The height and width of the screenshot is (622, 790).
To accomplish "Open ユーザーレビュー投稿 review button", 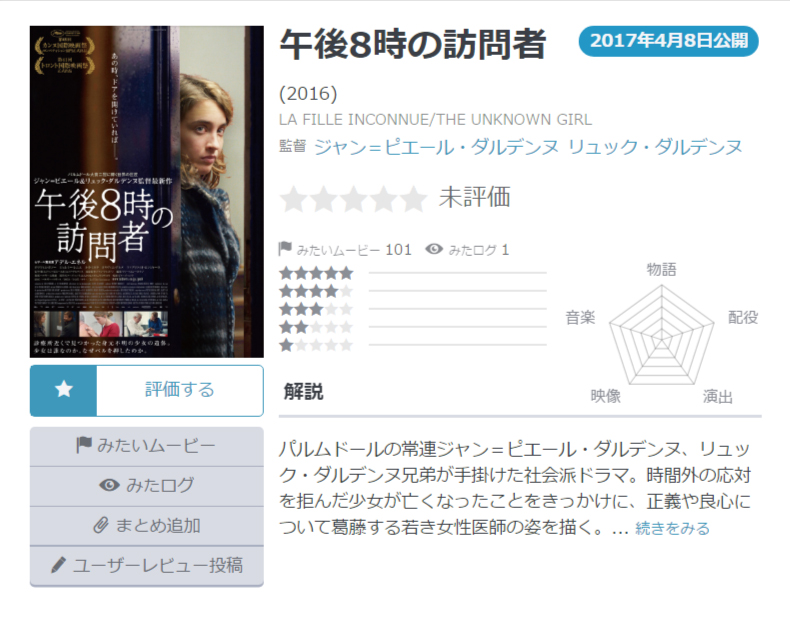I will (x=147, y=566).
